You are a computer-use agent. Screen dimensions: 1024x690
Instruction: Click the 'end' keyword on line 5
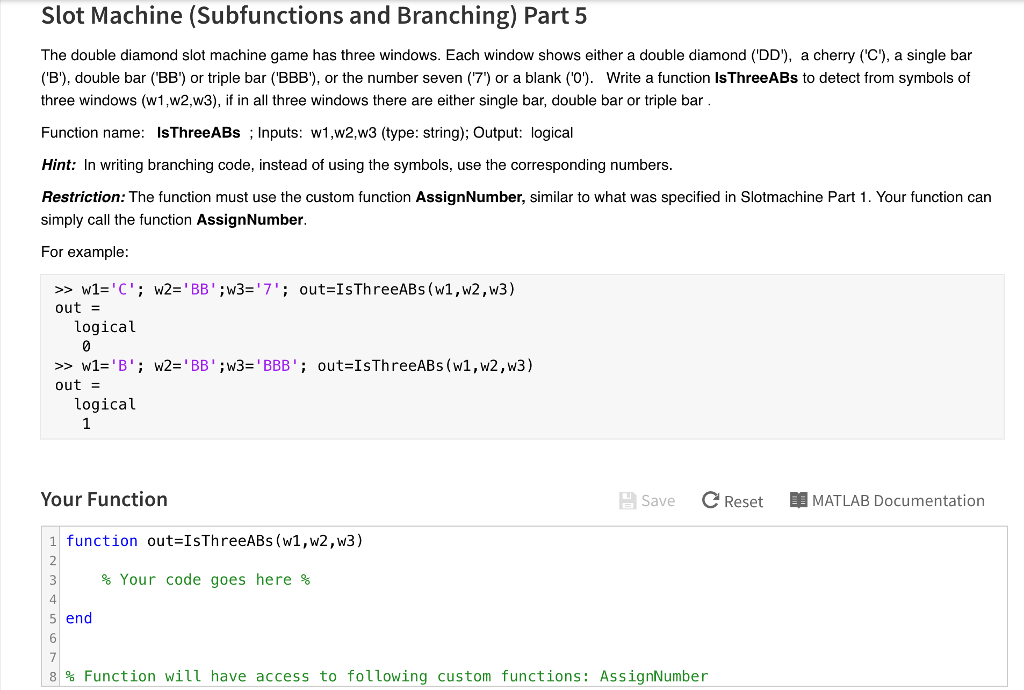[78, 617]
